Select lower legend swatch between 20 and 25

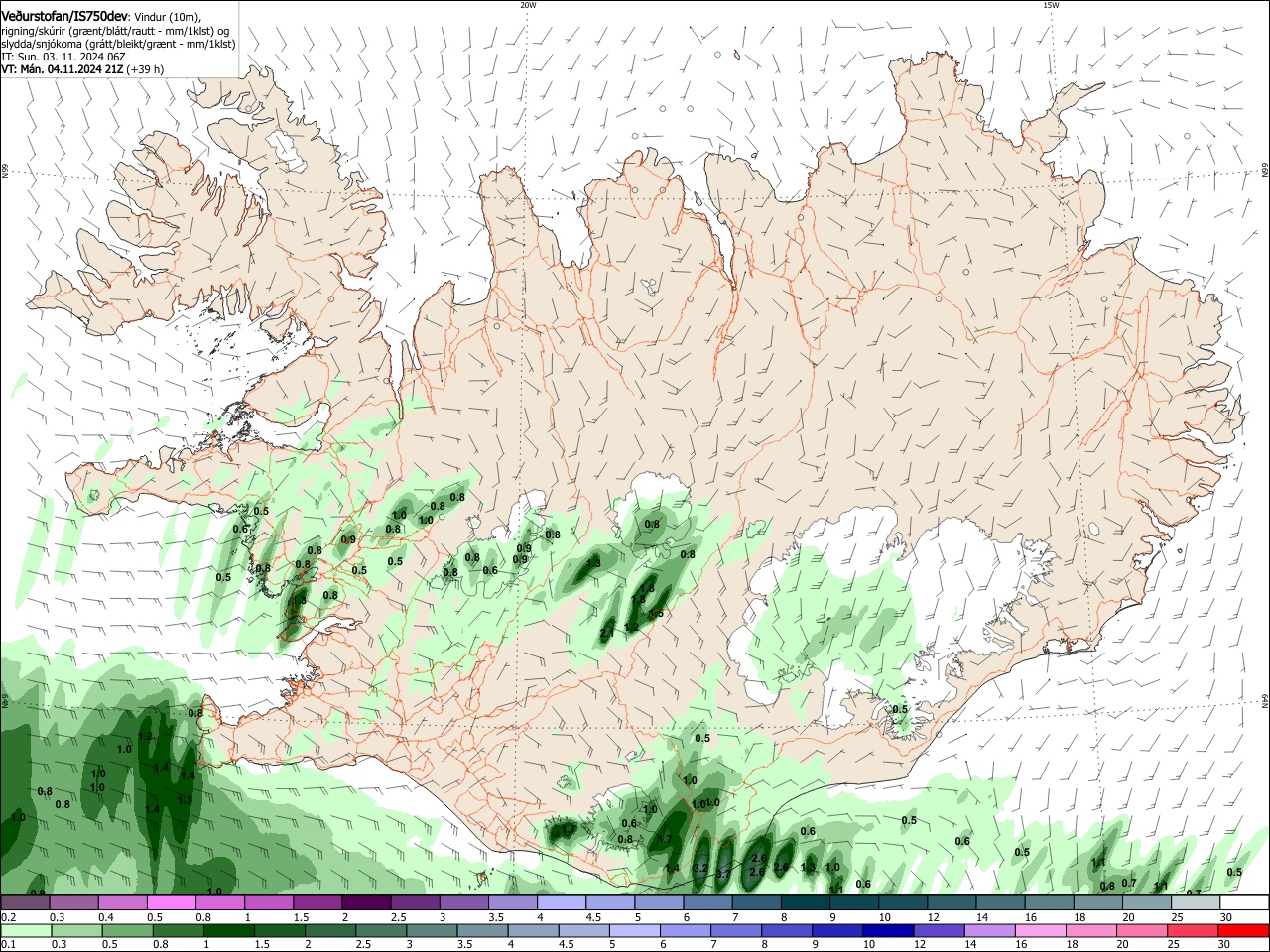tap(1141, 930)
